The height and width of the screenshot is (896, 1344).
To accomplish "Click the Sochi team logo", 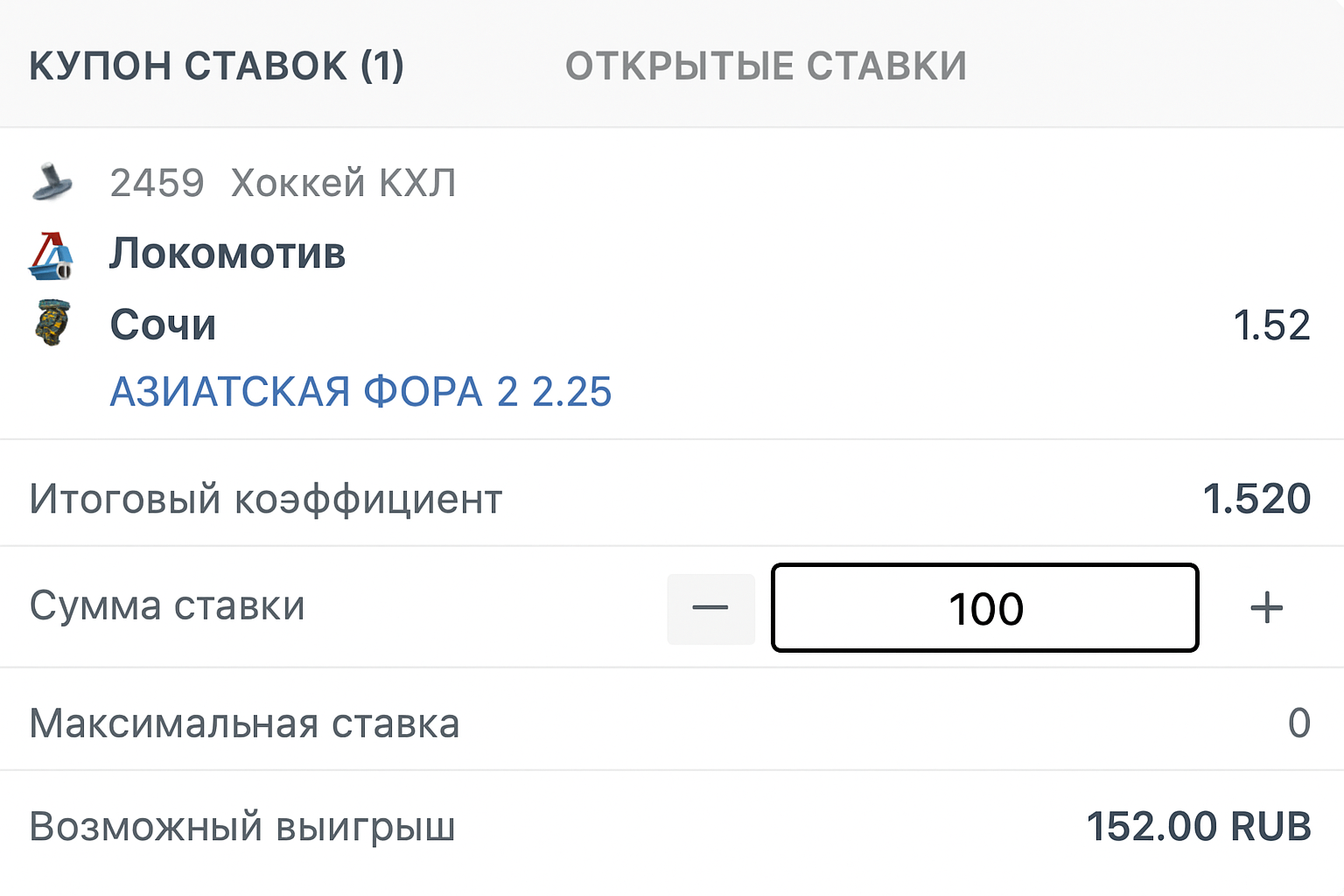I will [52, 323].
